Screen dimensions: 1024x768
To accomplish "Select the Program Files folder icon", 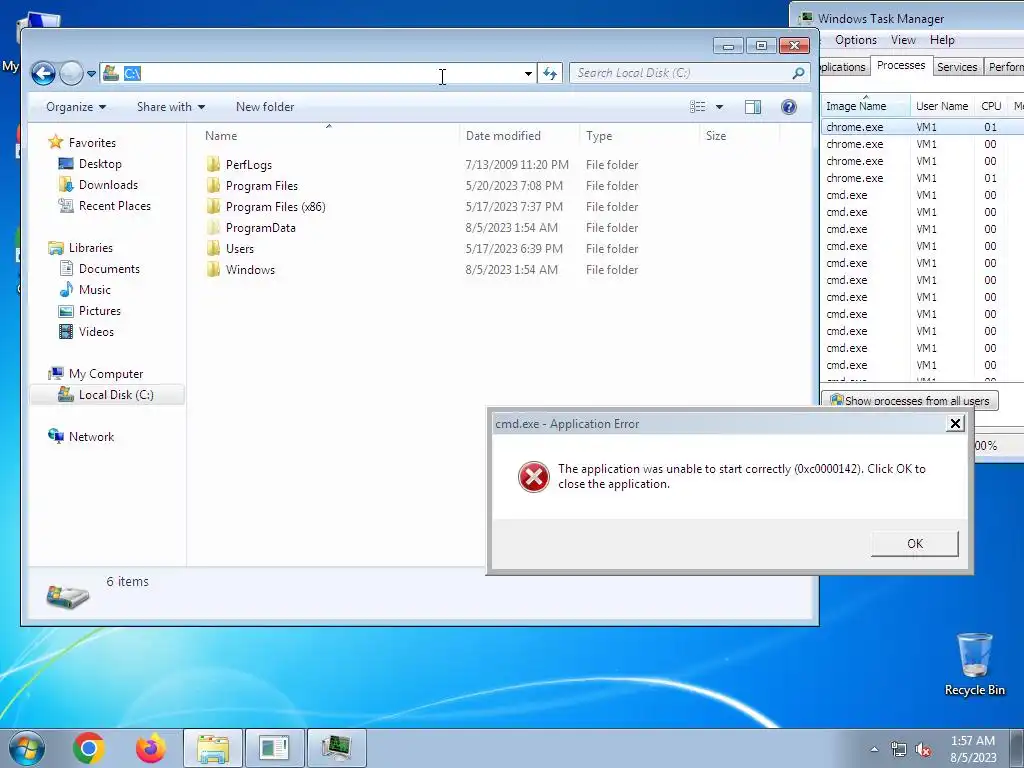I will tap(213, 185).
